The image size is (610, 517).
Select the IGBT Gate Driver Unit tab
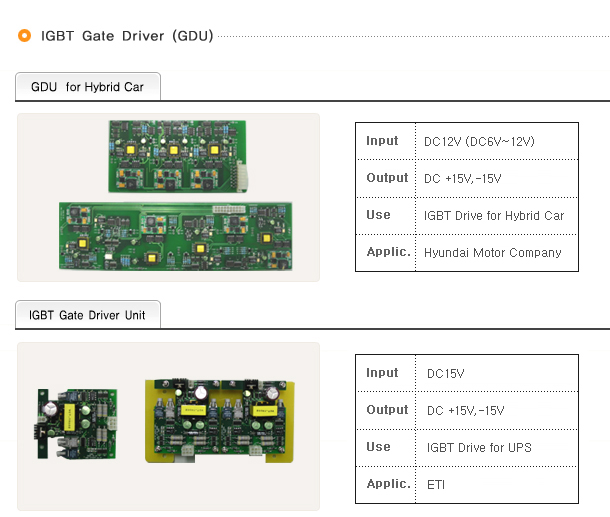pos(88,315)
